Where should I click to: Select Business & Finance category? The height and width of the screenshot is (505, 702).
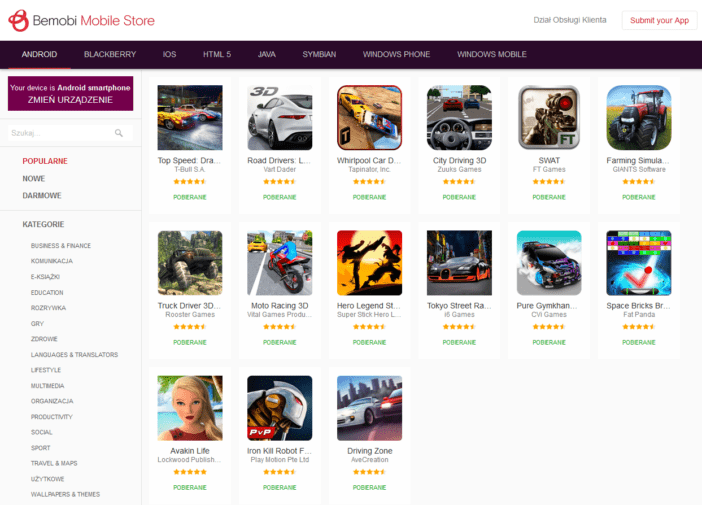pyautogui.click(x=61, y=246)
